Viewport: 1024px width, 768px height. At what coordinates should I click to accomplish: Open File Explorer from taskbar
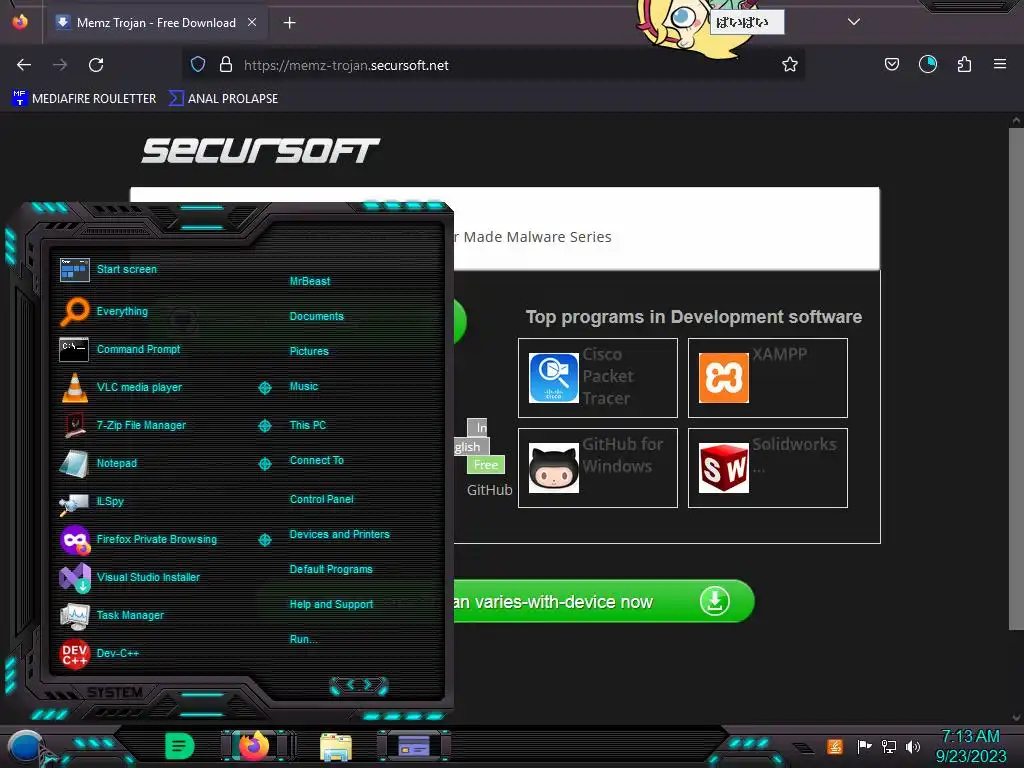(336, 746)
